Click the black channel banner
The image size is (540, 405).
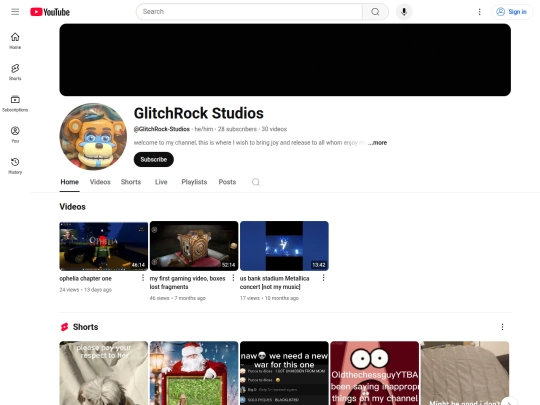pyautogui.click(x=285, y=60)
